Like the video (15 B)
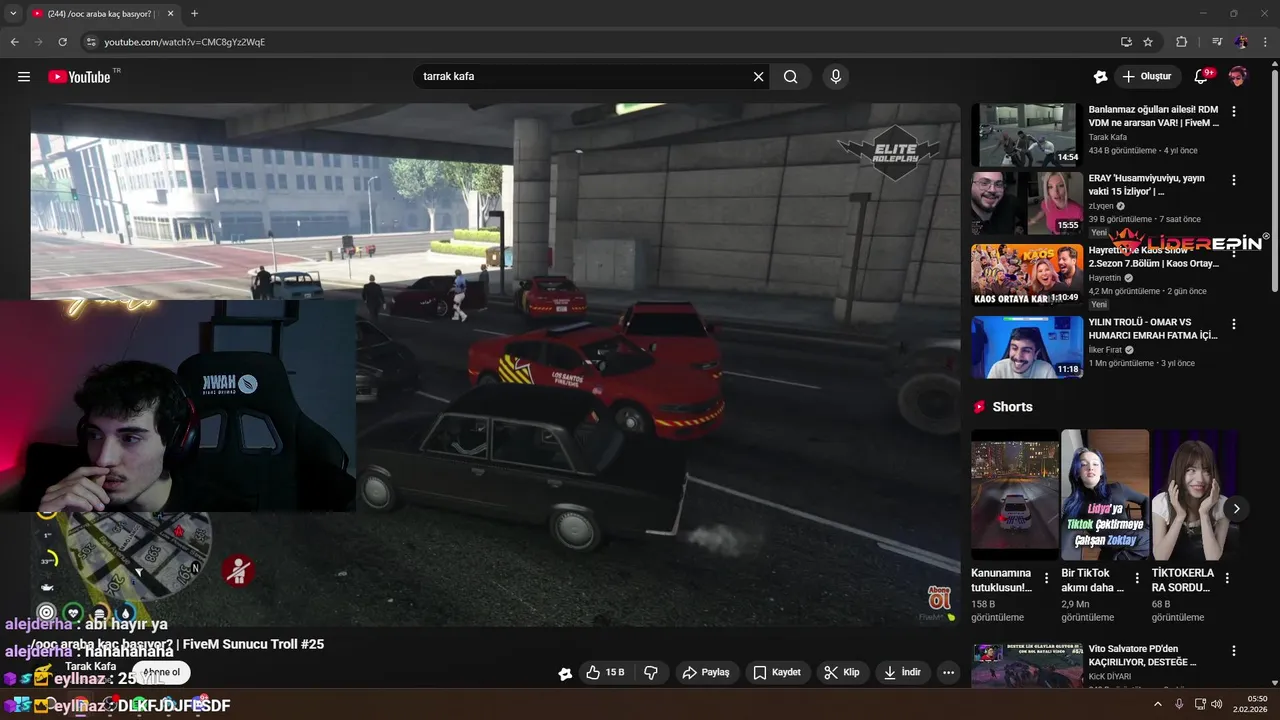 [605, 672]
